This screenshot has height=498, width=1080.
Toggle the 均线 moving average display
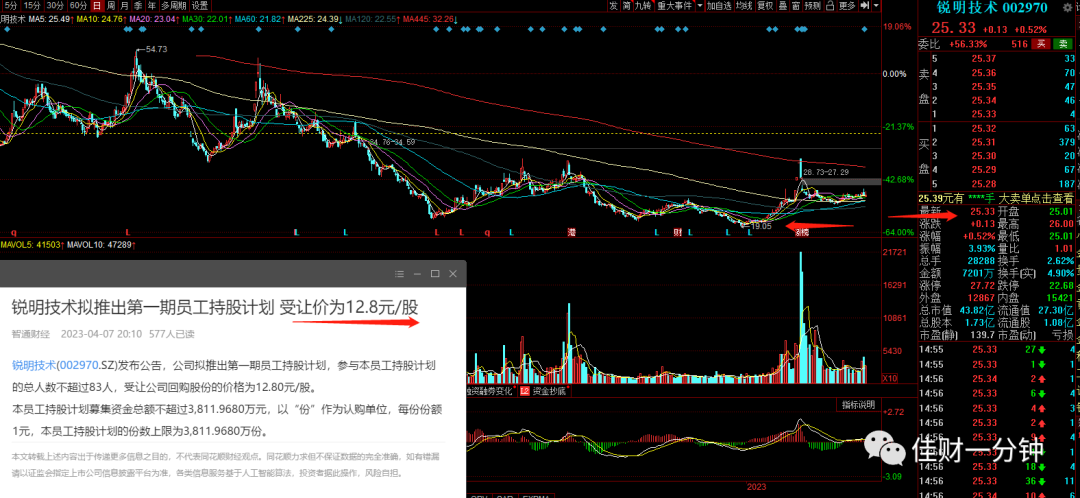coord(744,6)
